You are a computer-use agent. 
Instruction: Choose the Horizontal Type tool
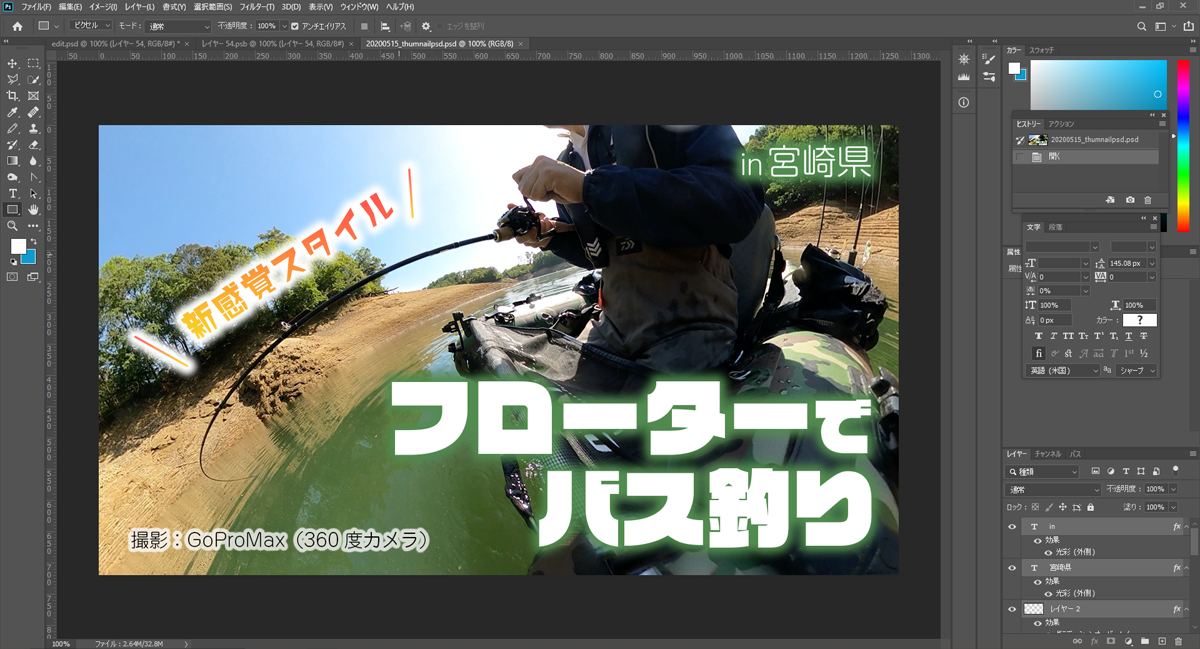coord(13,193)
